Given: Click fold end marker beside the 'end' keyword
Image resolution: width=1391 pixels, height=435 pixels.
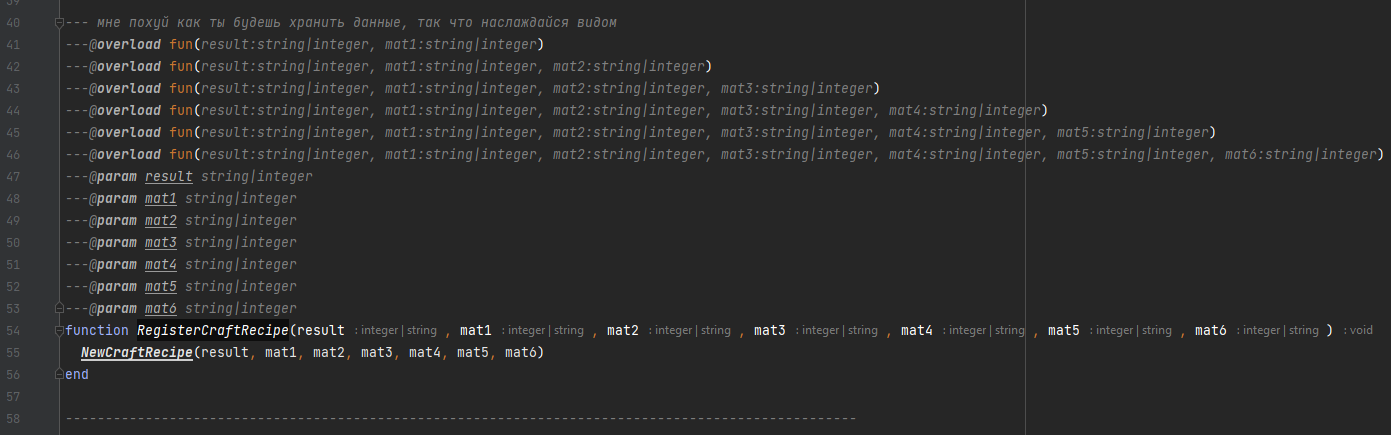Looking at the screenshot, I should coord(59,375).
